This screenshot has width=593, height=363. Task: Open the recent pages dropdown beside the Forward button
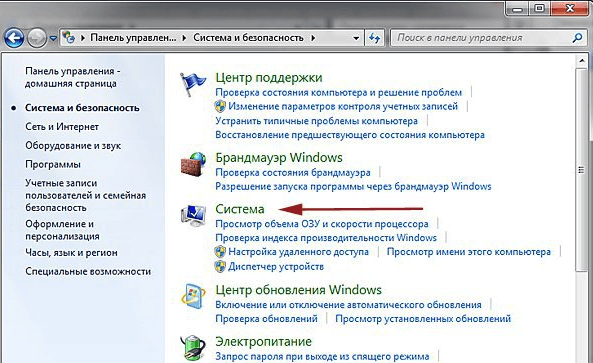point(53,38)
